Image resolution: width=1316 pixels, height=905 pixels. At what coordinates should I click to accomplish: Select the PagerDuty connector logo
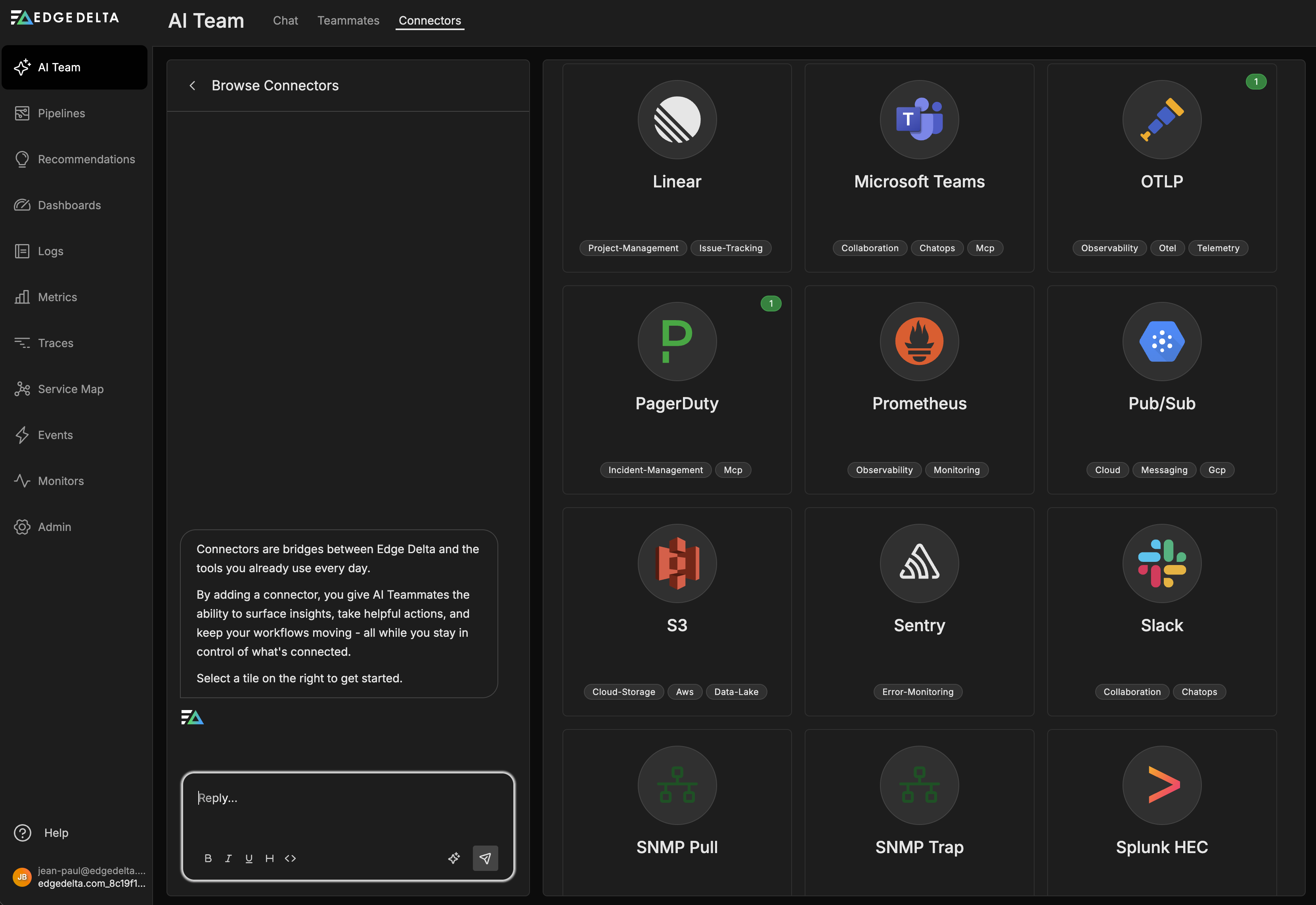tap(677, 342)
